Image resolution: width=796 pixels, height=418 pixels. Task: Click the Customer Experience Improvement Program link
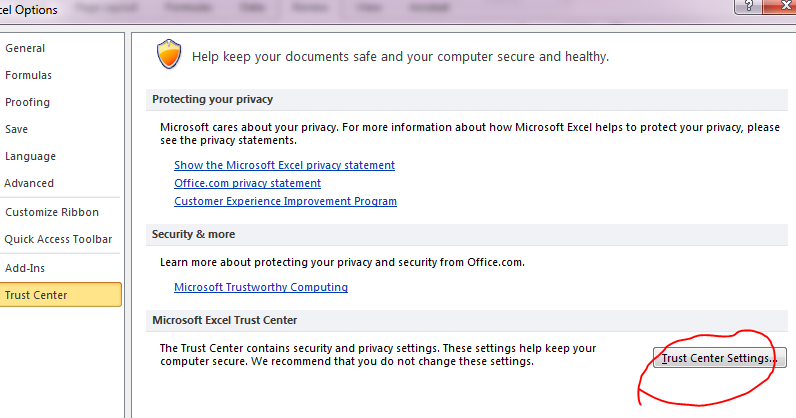pos(285,201)
